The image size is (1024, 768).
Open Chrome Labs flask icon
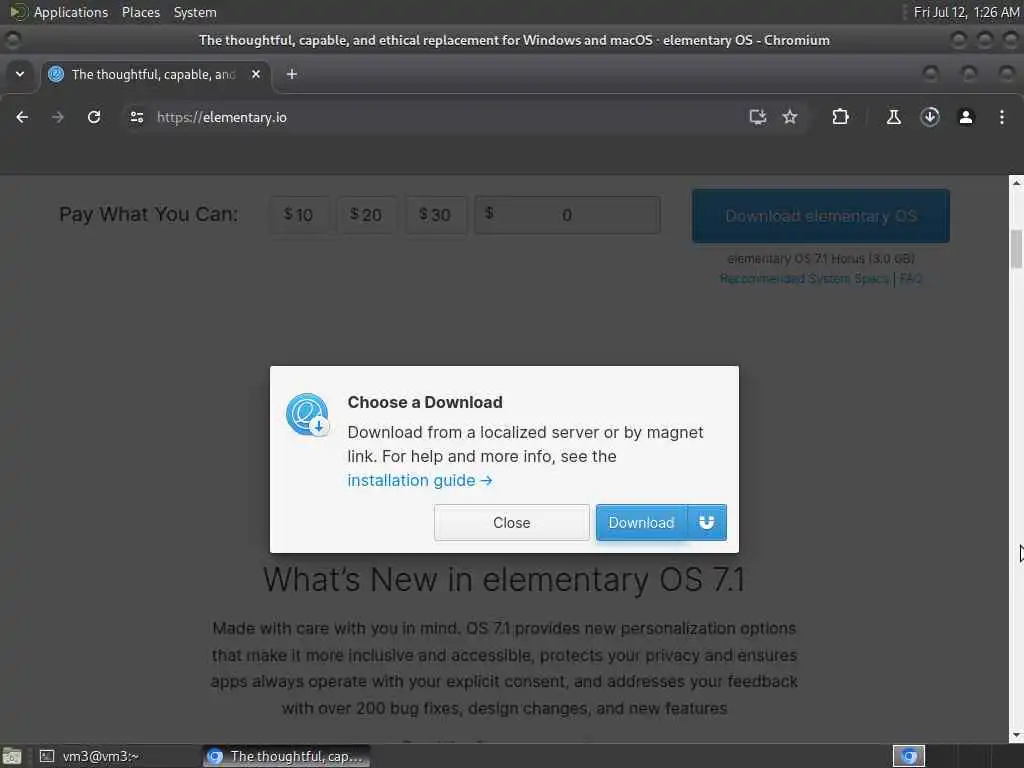tap(893, 117)
